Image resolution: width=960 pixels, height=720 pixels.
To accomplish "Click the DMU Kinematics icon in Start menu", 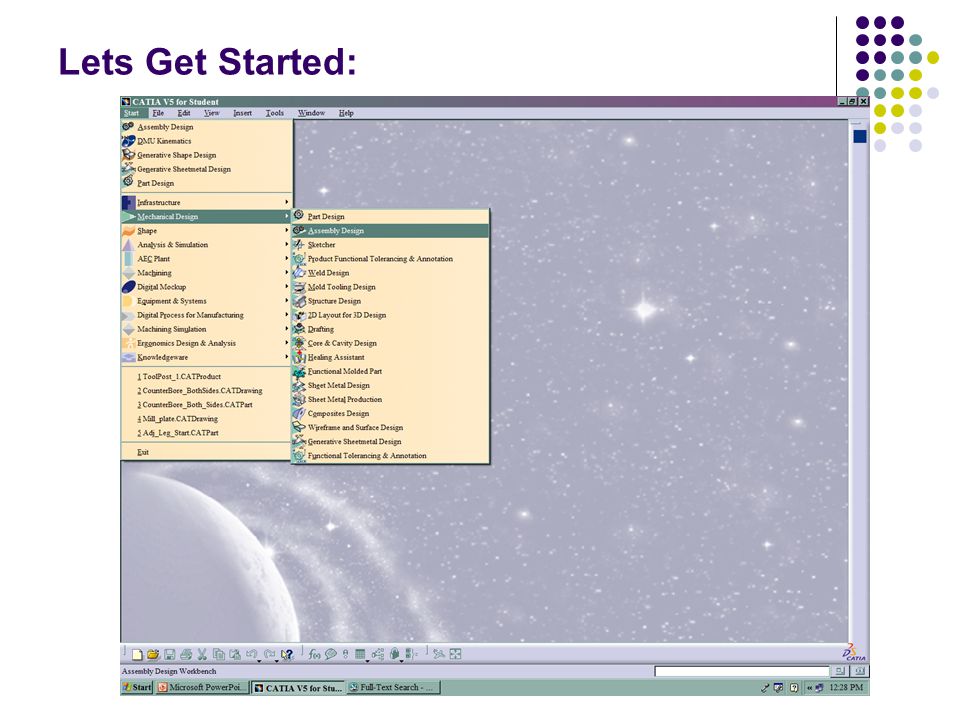I will tap(128, 141).
